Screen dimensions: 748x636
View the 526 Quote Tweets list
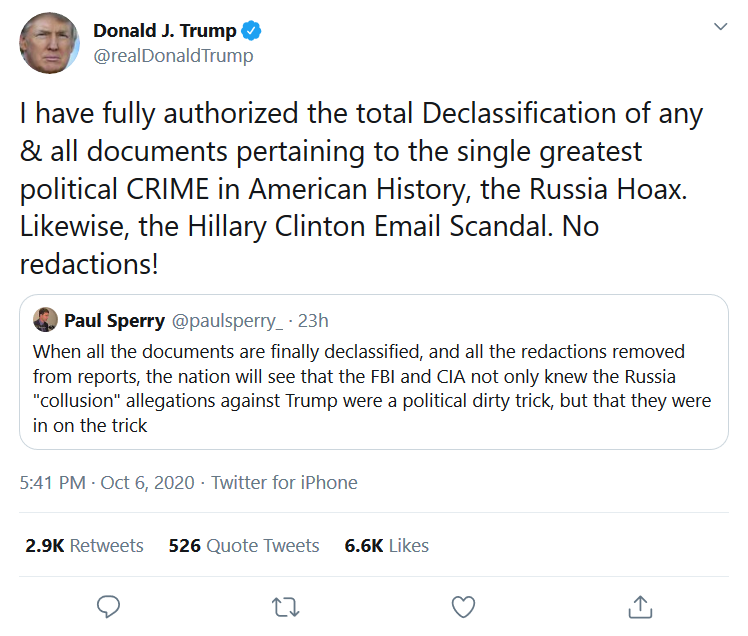[244, 545]
